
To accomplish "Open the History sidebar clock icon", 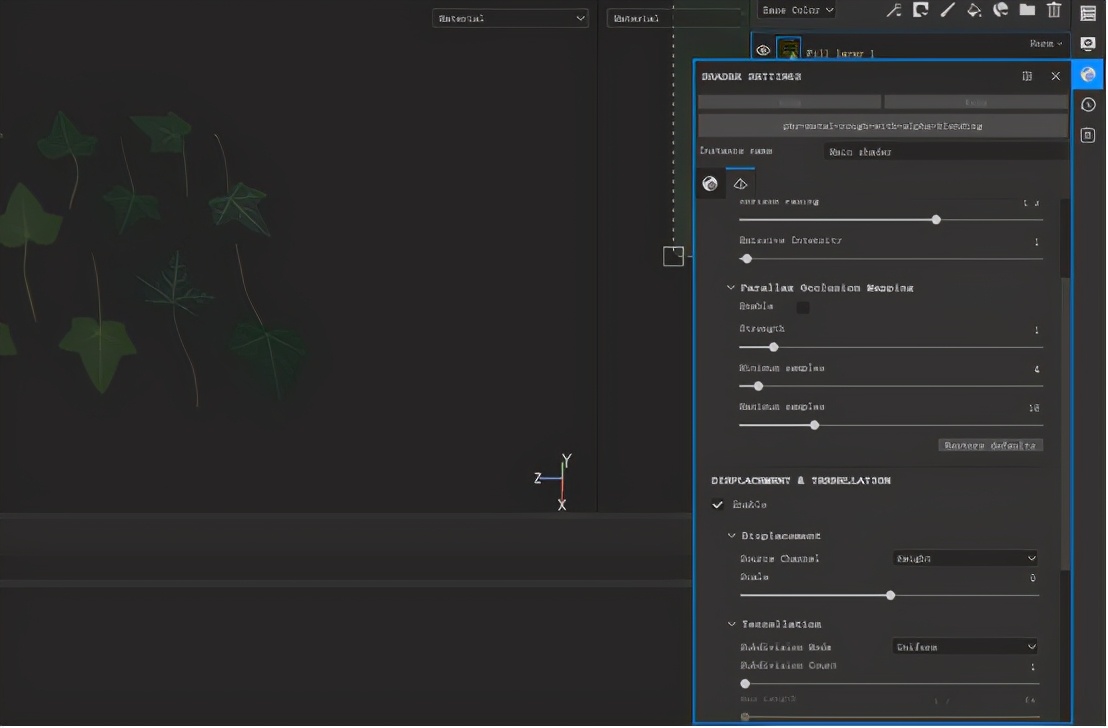I will pos(1088,105).
